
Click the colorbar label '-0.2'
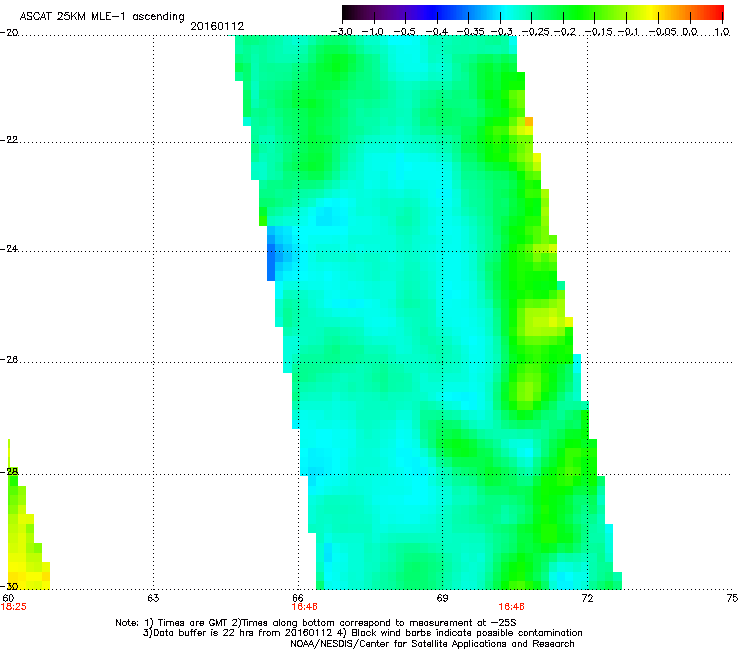[x=565, y=32]
